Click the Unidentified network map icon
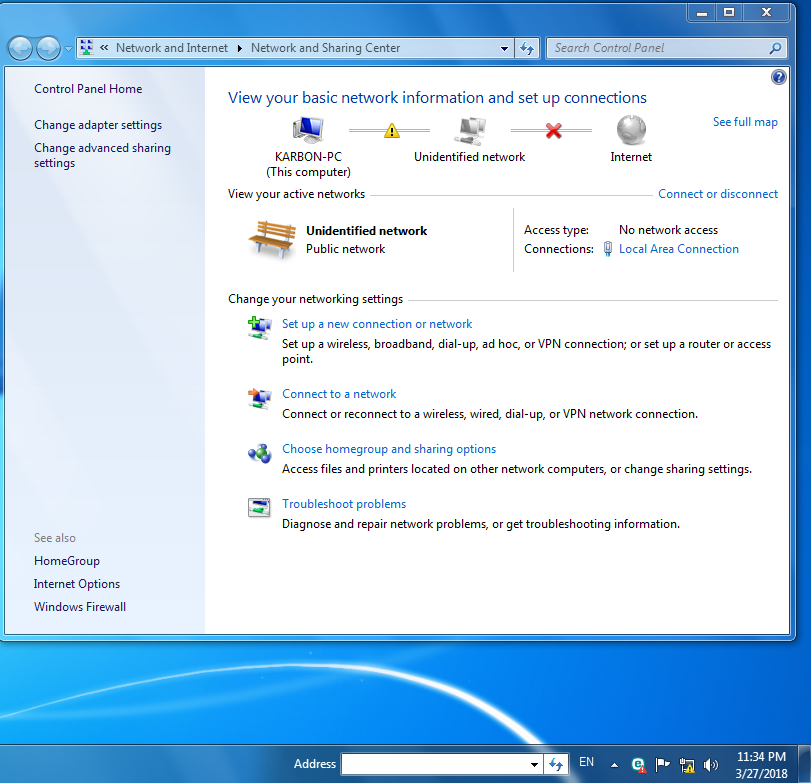 point(470,130)
